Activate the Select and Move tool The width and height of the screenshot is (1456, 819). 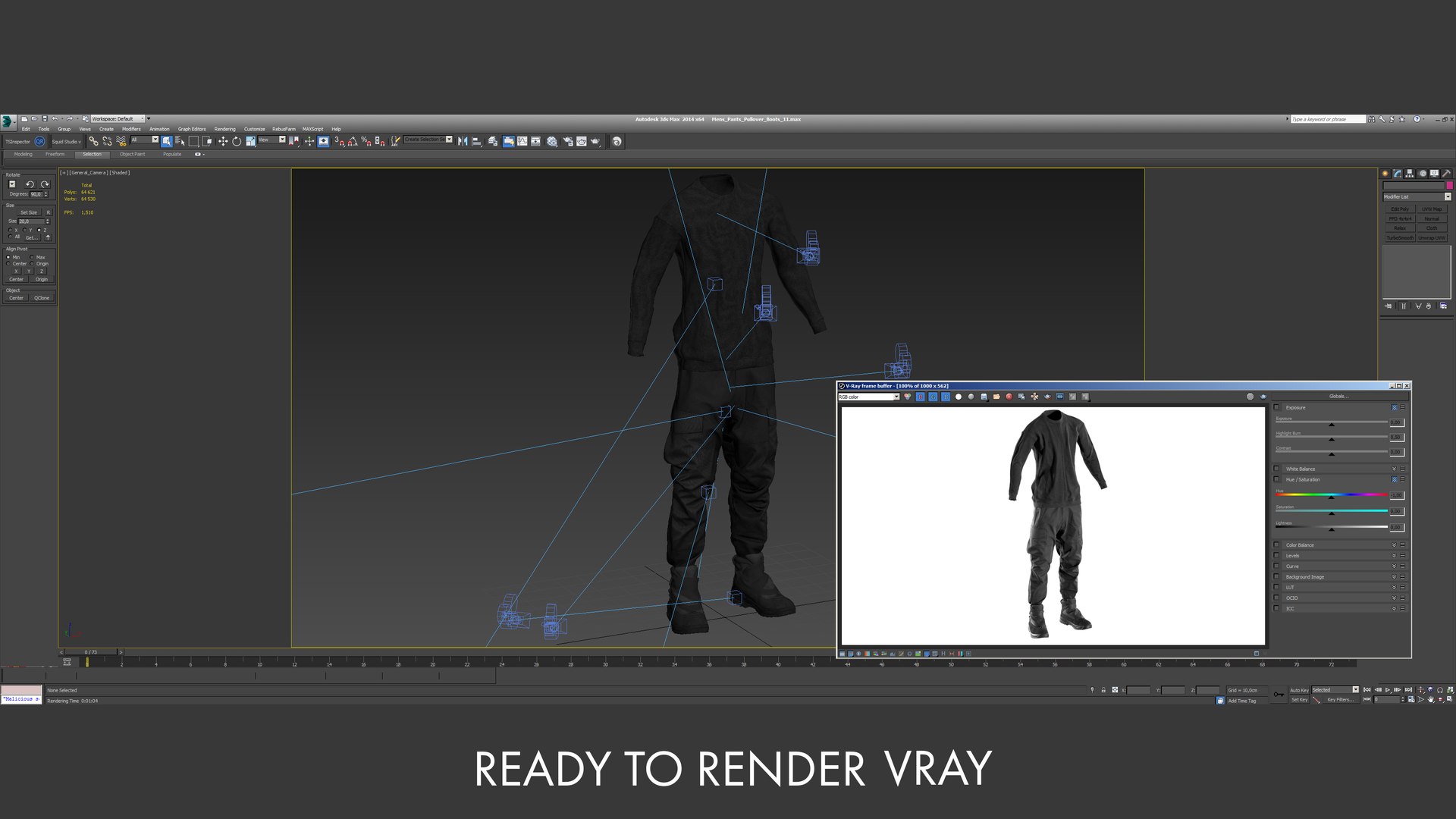pos(223,141)
